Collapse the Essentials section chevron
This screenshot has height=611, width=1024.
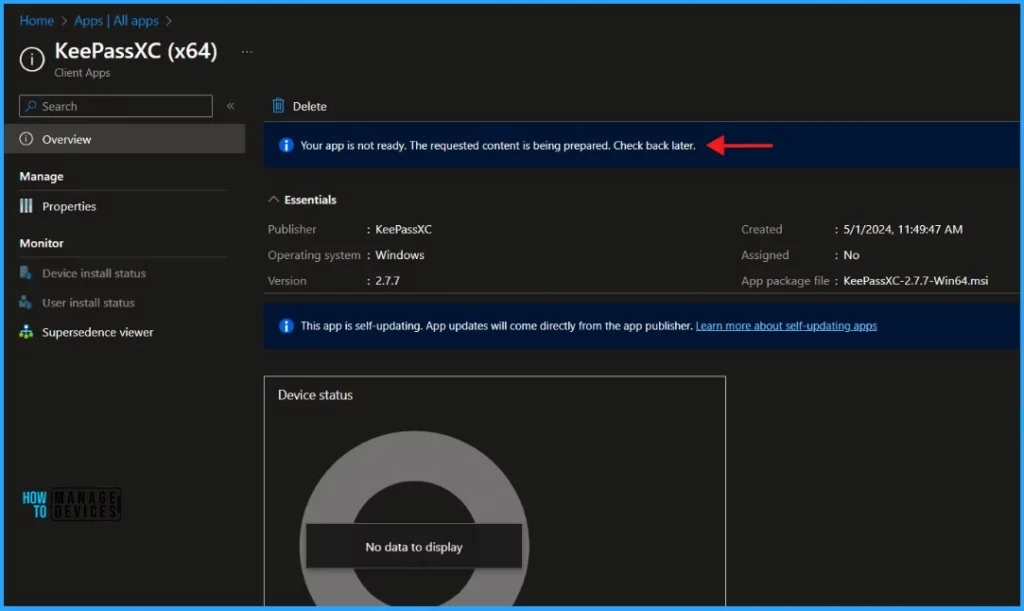[274, 199]
